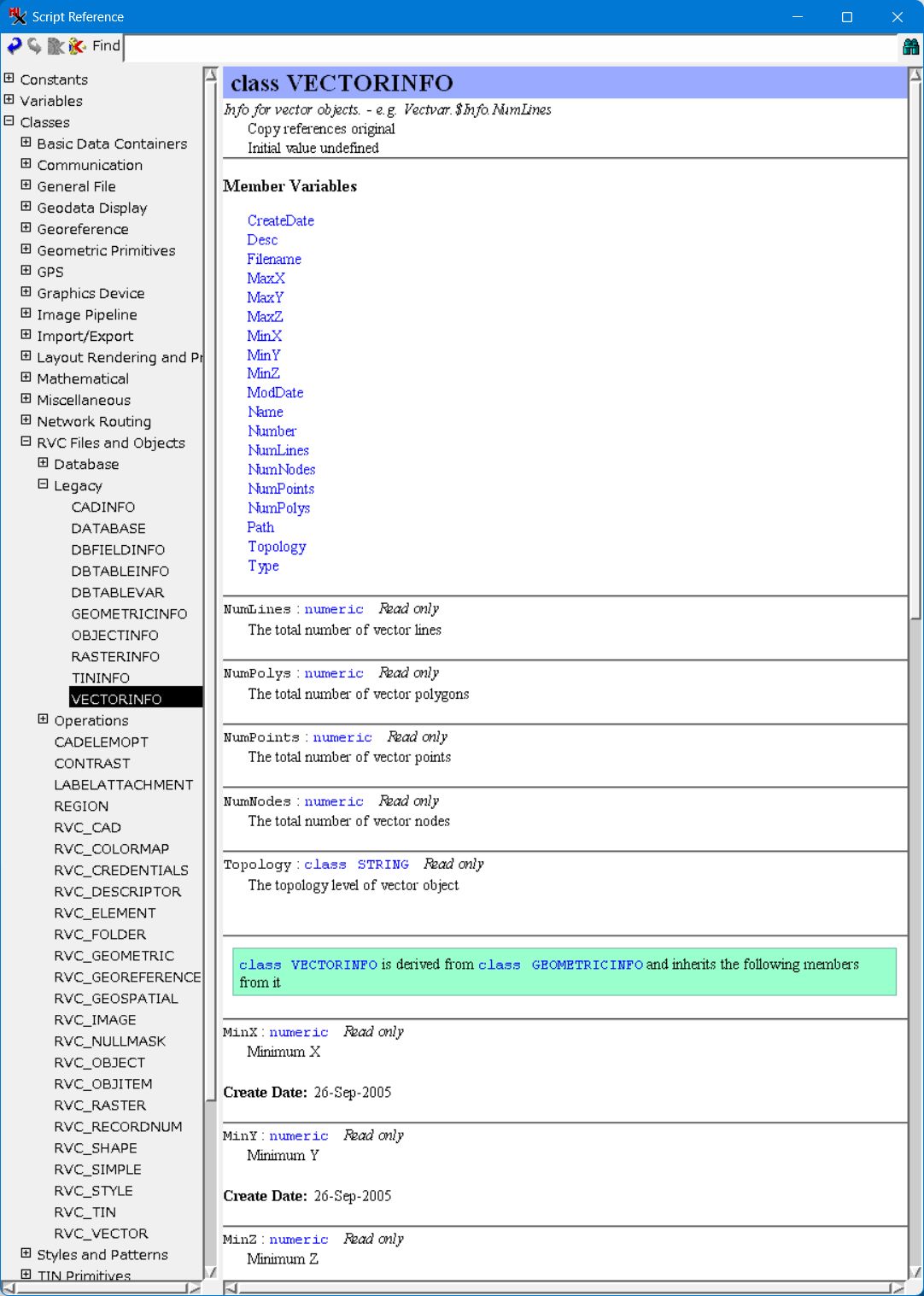924x1296 pixels.
Task: Collapse the Classes tree node
Action: [x=9, y=121]
